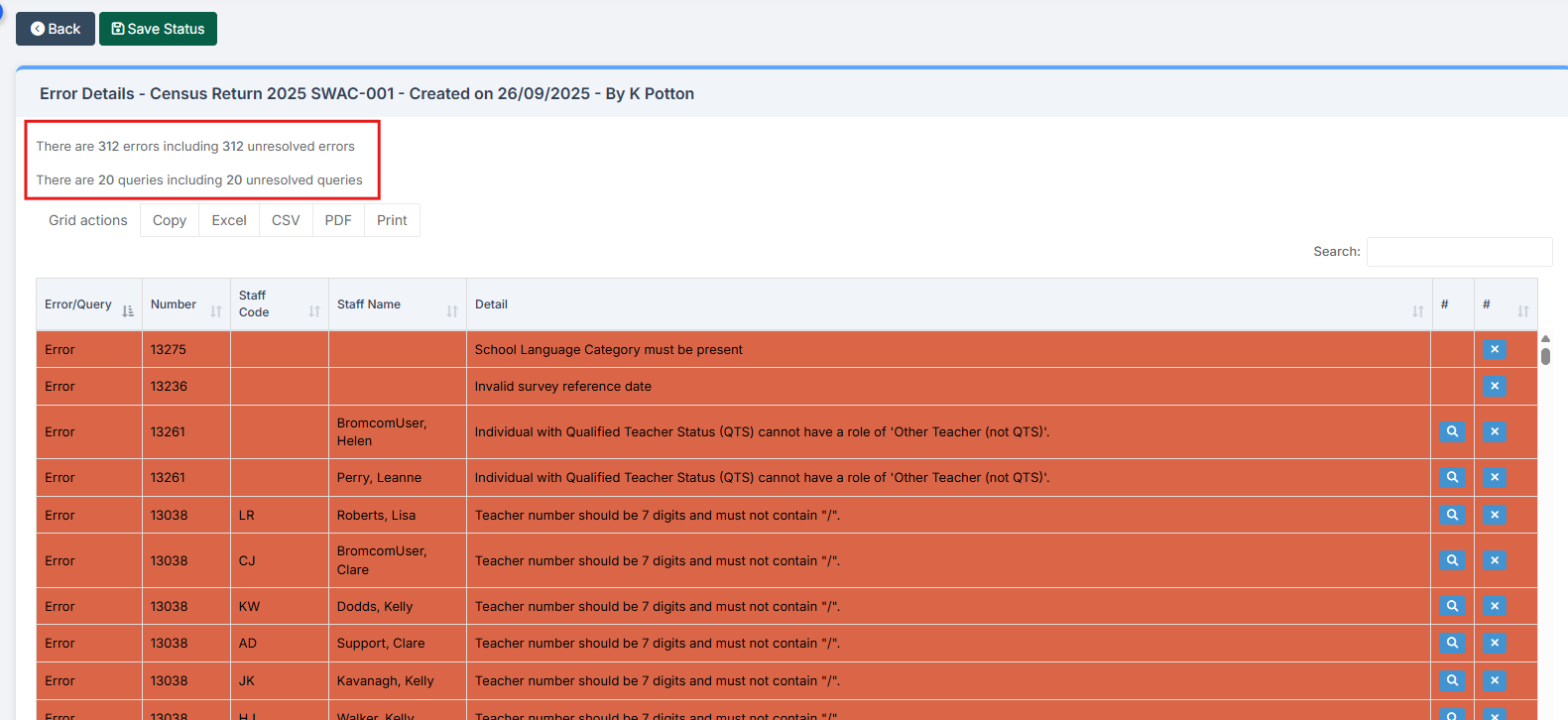Click the Back button
Viewport: 1568px width, 720px height.
[x=56, y=29]
